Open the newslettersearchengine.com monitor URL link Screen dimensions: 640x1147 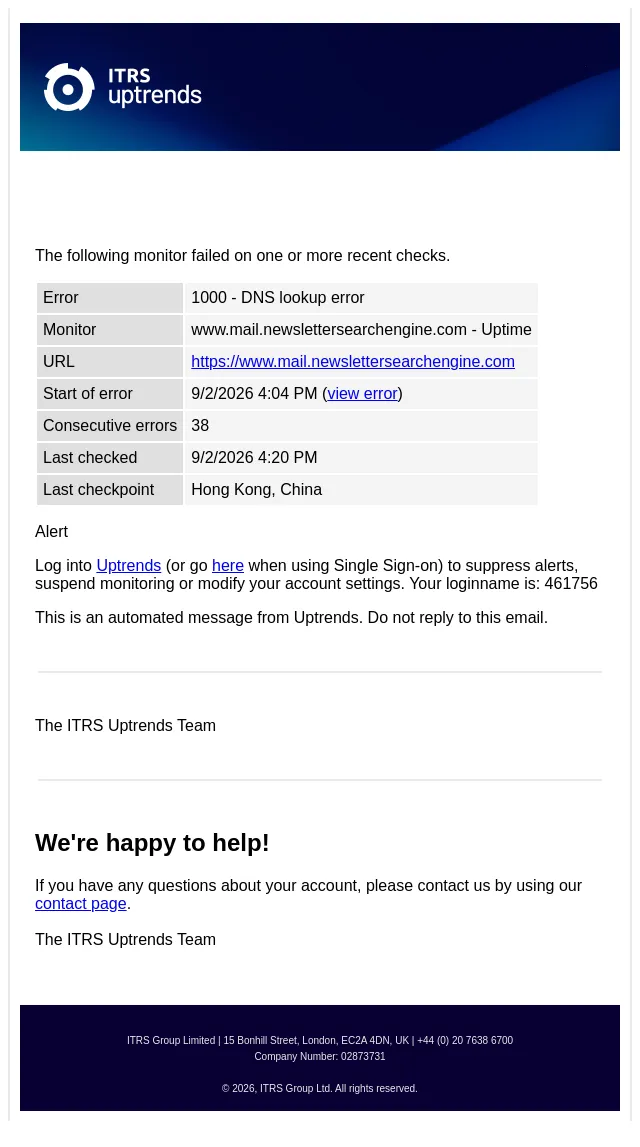pos(353,361)
